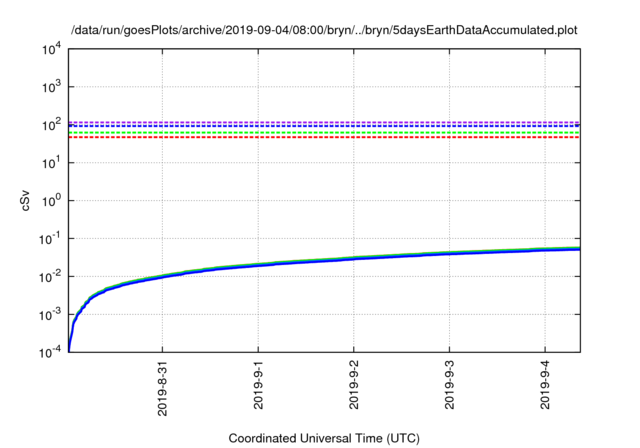Click the 2019-9-3 date tick label
This screenshot has width=640, height=448.
pos(449,385)
